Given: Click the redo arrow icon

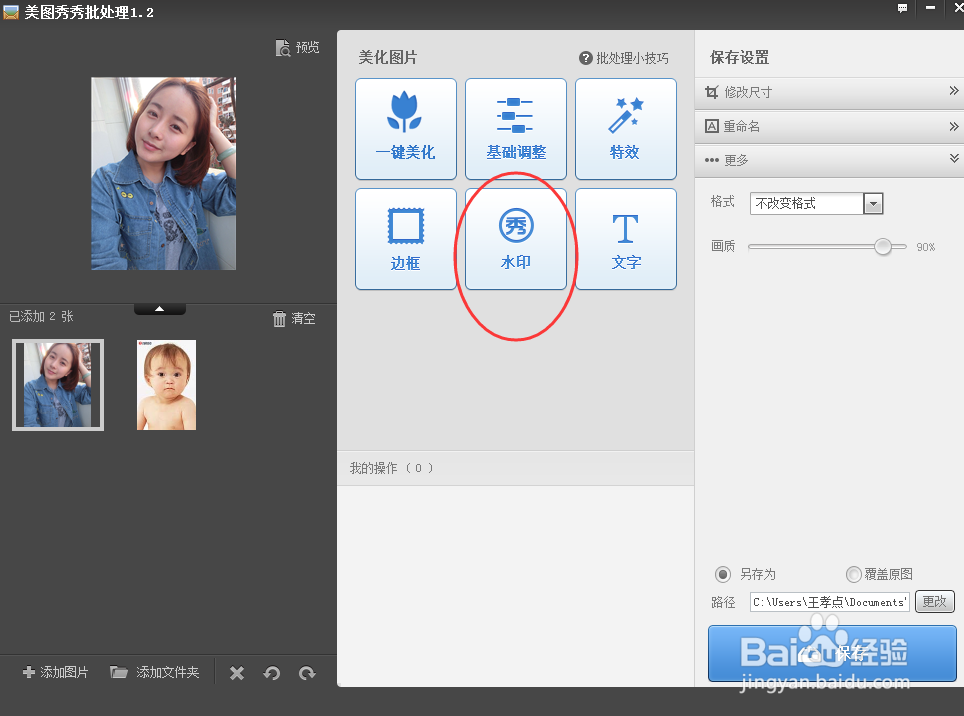Looking at the screenshot, I should [306, 673].
